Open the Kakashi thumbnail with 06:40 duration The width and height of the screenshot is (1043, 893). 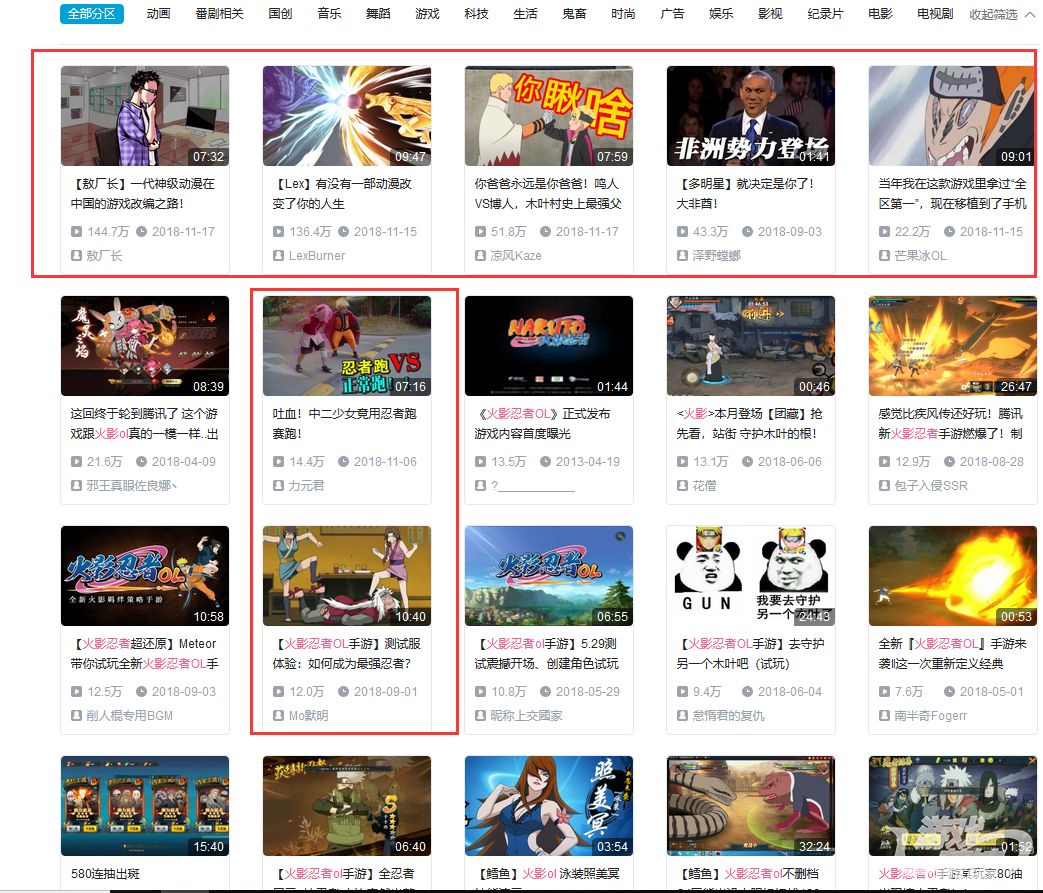point(347,806)
